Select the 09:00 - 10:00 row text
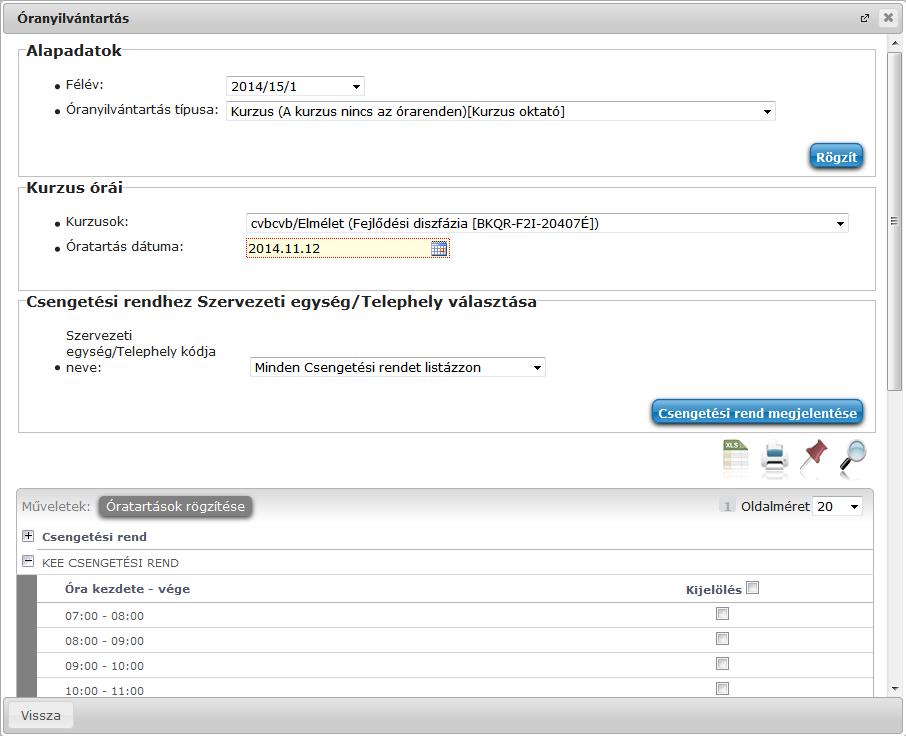This screenshot has height=736, width=906. tap(105, 666)
